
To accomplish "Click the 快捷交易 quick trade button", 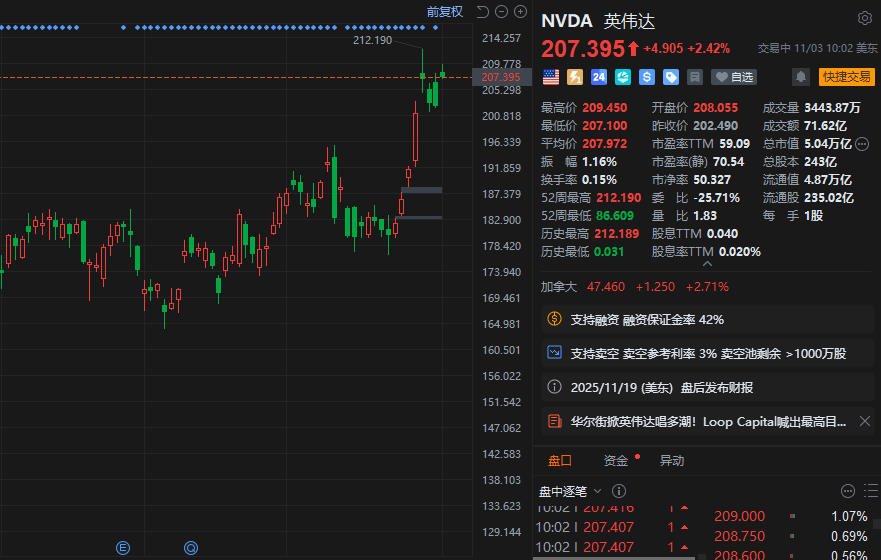I will [x=845, y=77].
